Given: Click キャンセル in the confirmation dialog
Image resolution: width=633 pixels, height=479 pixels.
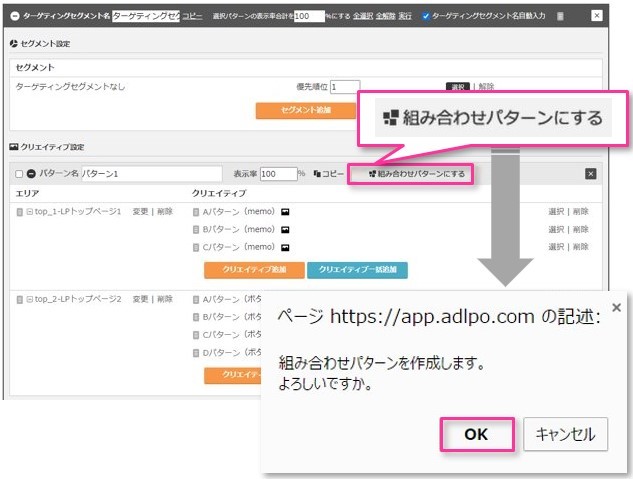Looking at the screenshot, I should (x=565, y=434).
